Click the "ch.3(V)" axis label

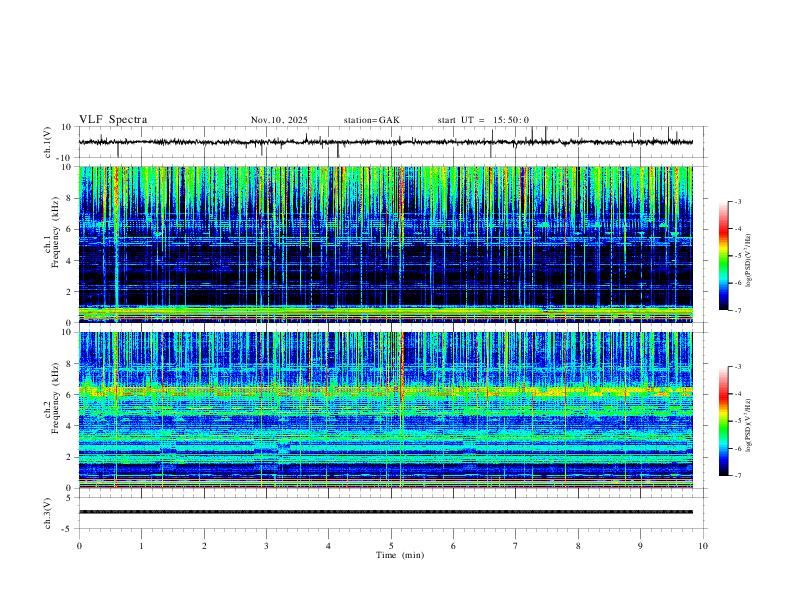point(48,513)
